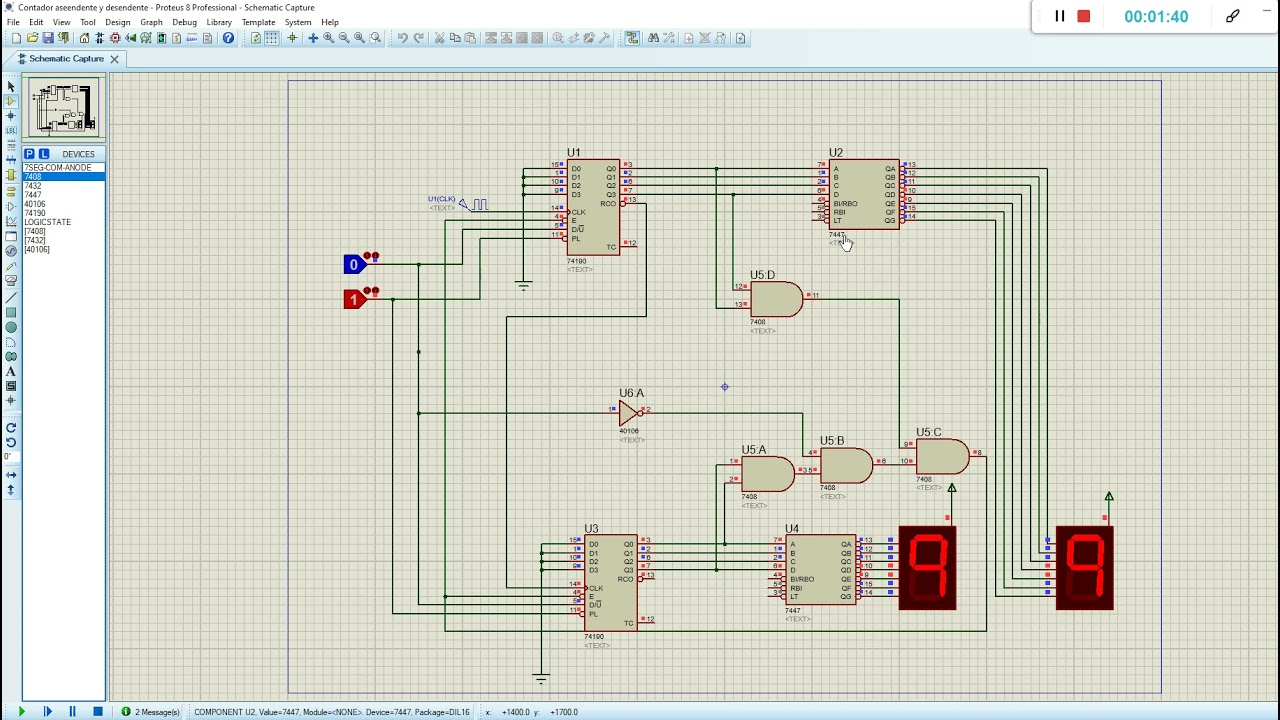Stop the simulation with the Stop button
This screenshot has height=720, width=1280.
(x=97, y=712)
